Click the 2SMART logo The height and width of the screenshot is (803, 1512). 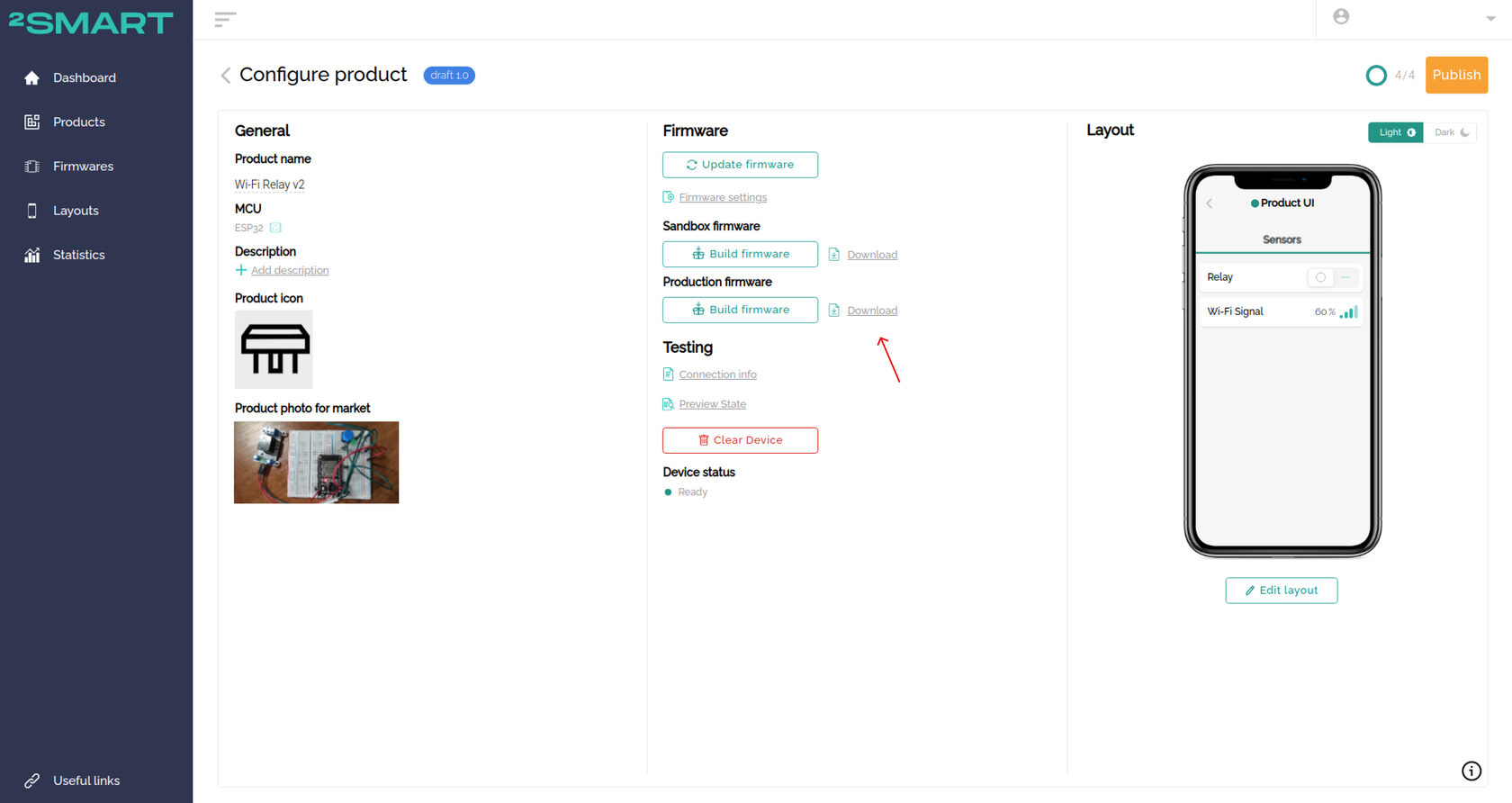(91, 23)
